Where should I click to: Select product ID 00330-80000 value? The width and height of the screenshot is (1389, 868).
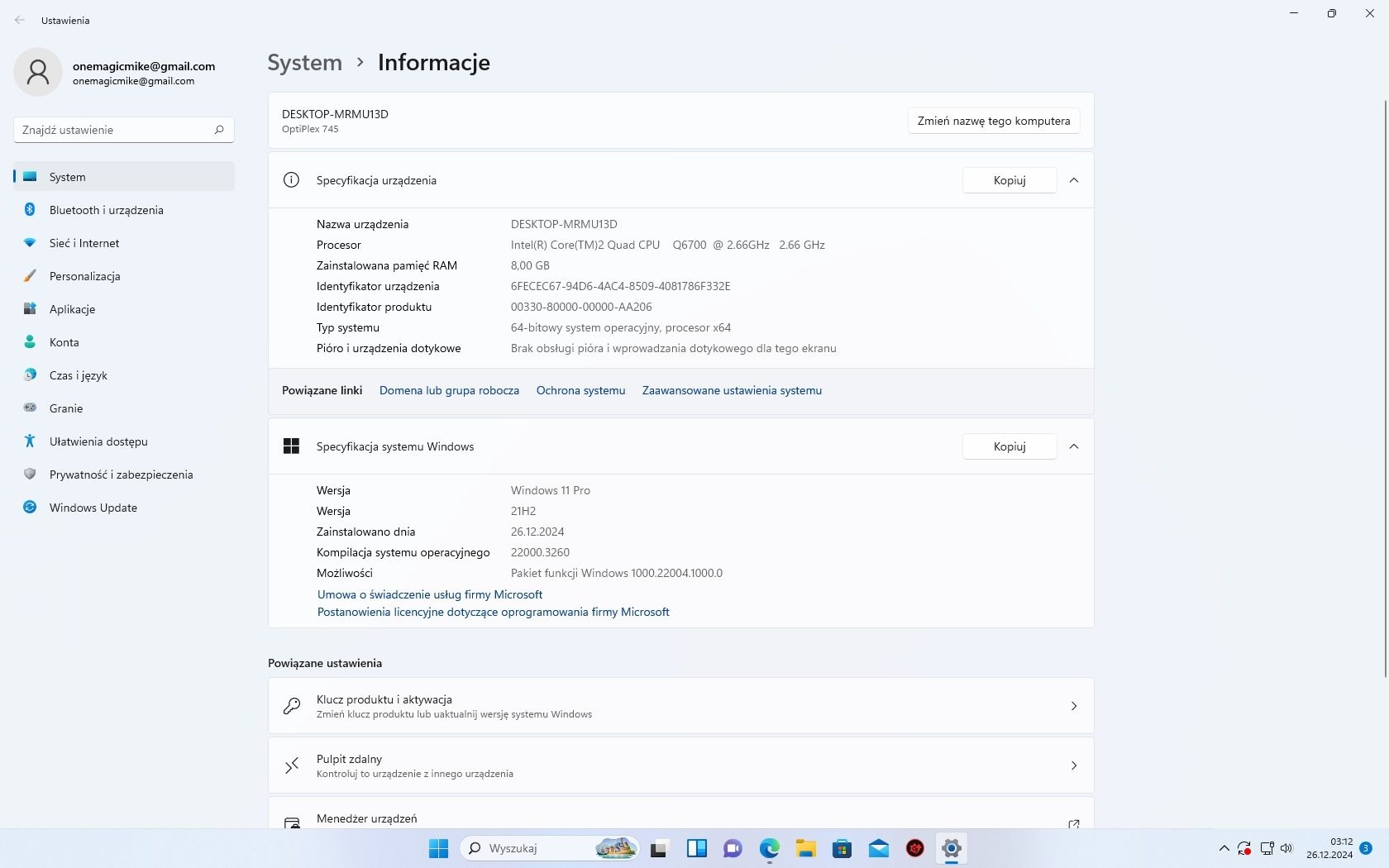(581, 307)
